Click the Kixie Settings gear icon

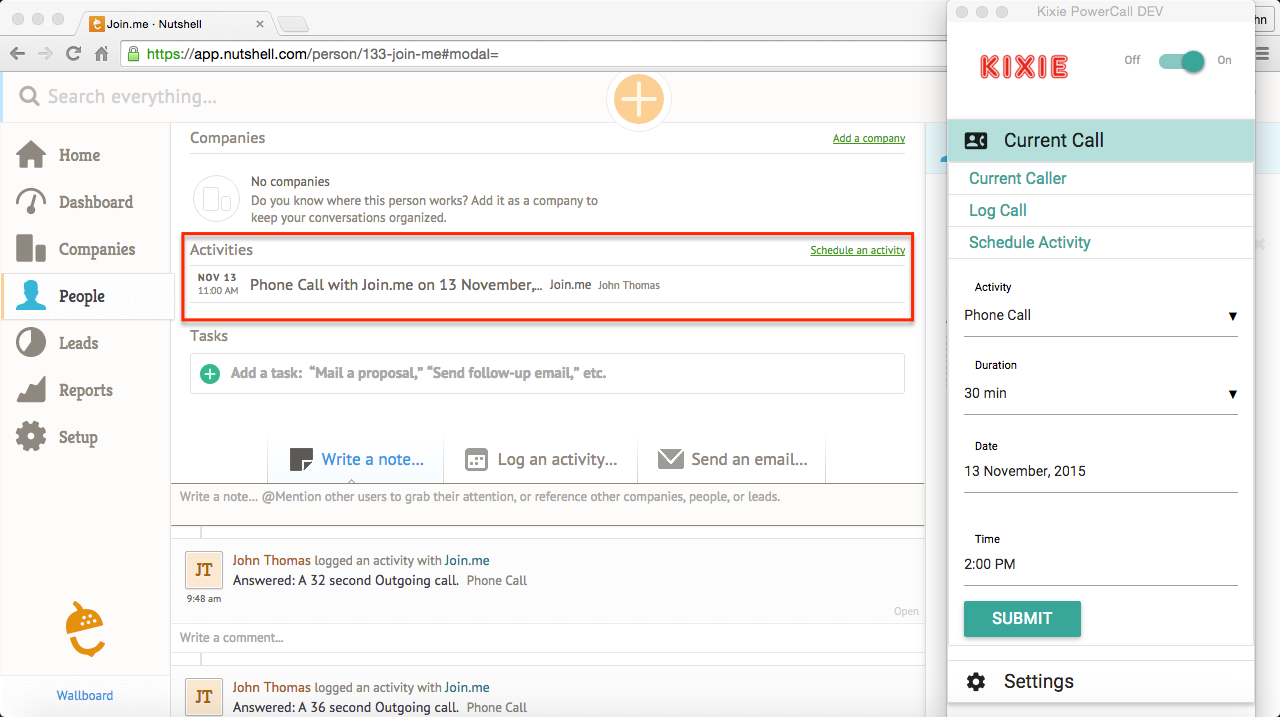point(976,682)
